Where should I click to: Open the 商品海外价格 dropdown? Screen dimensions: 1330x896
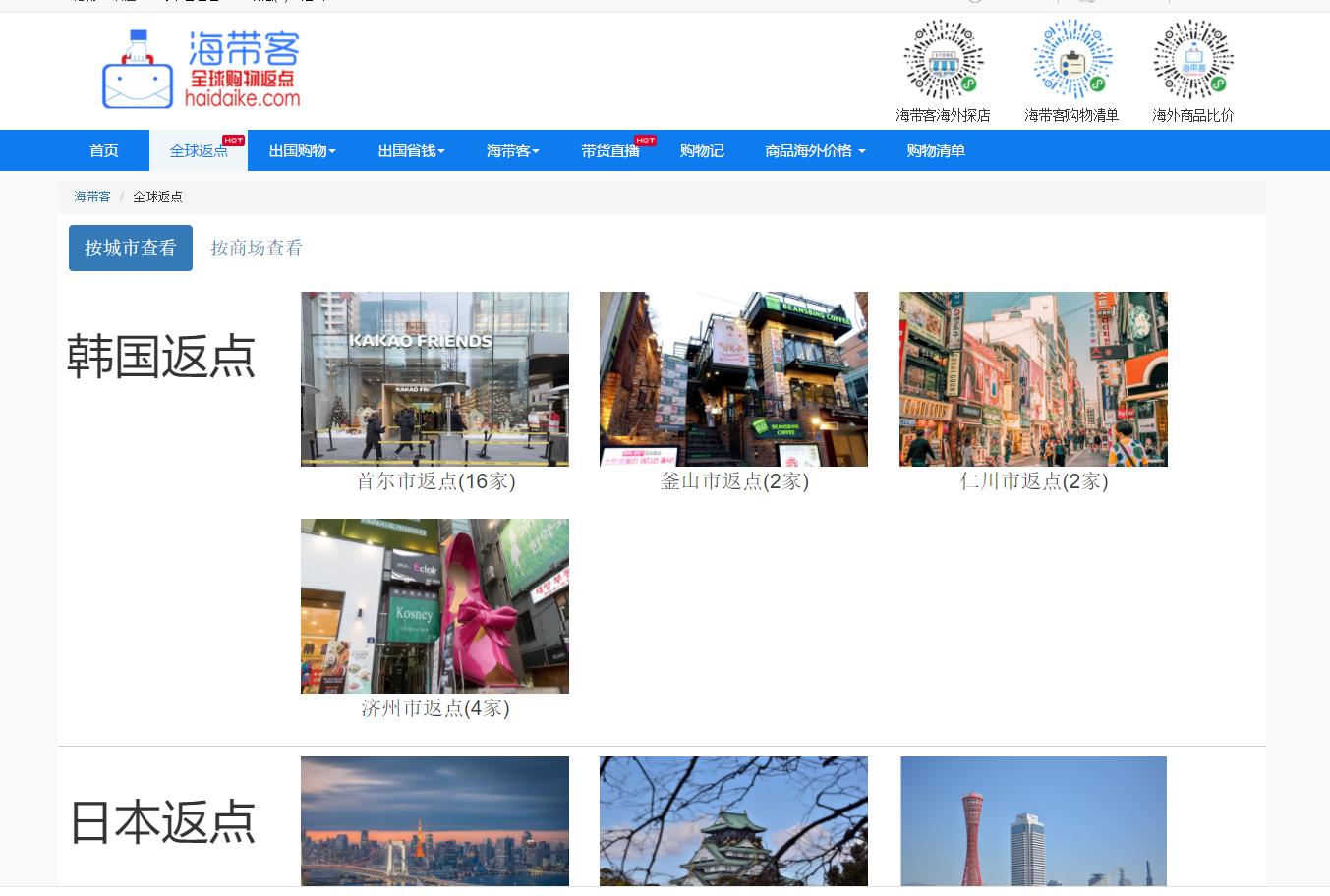click(814, 150)
